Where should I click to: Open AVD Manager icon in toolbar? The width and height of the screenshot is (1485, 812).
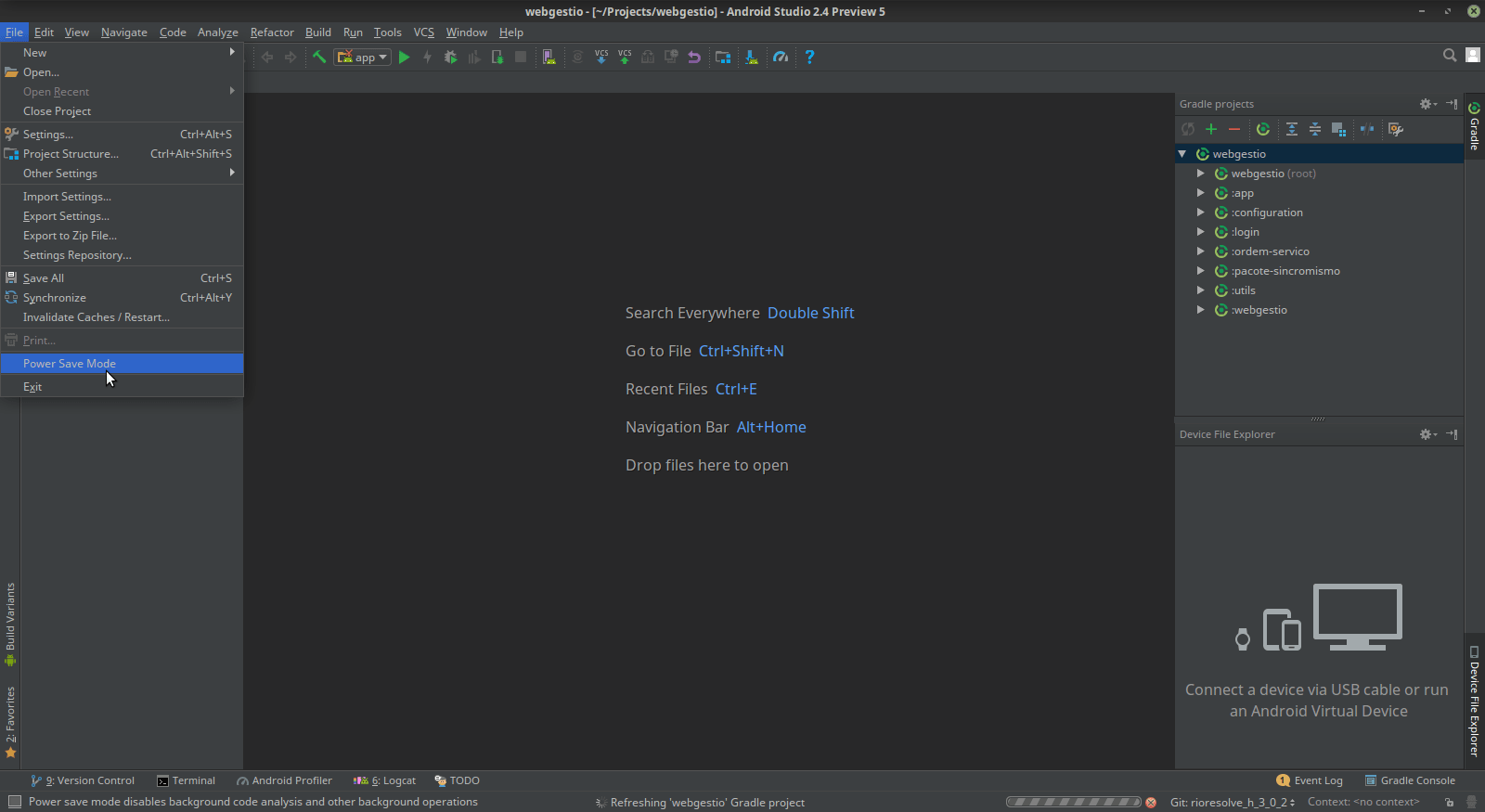(x=549, y=57)
